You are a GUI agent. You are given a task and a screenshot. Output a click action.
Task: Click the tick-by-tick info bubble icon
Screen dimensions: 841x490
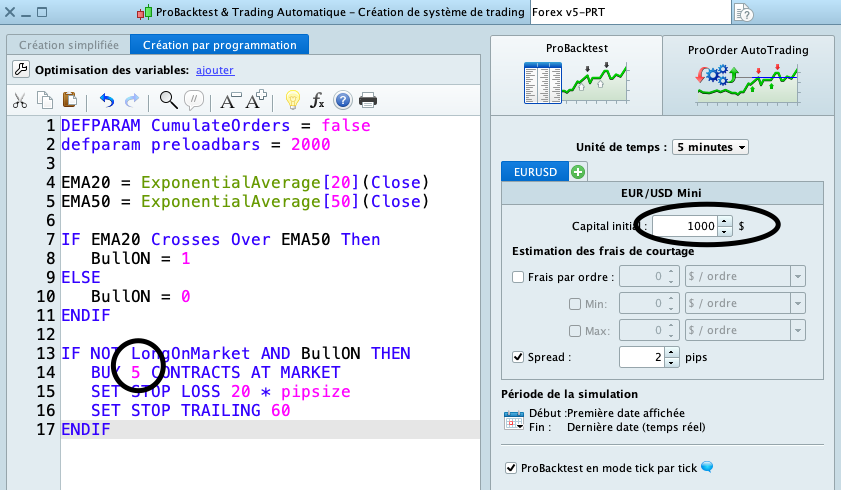pyautogui.click(x=707, y=467)
